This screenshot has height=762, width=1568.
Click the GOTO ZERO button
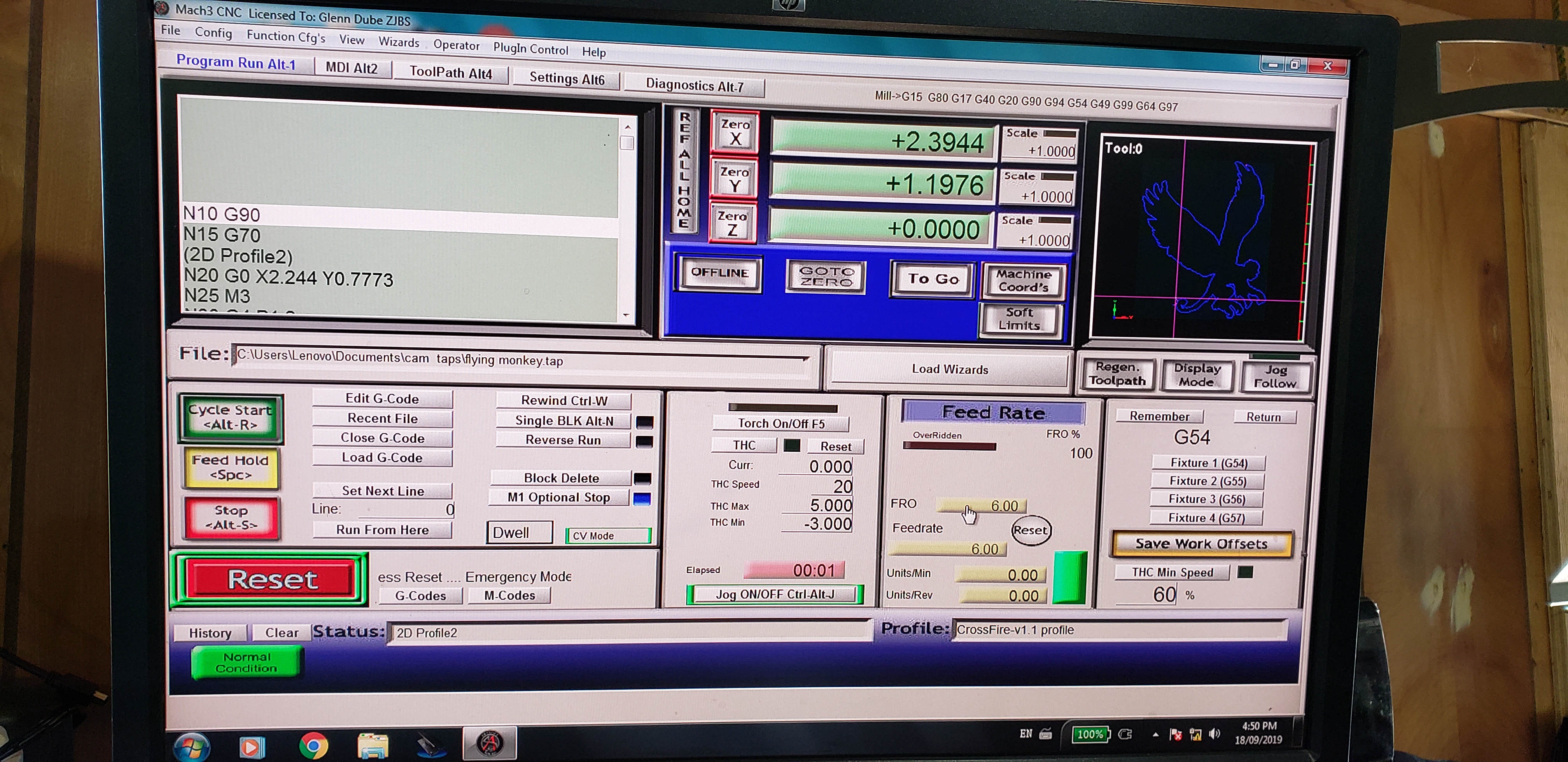click(x=826, y=276)
